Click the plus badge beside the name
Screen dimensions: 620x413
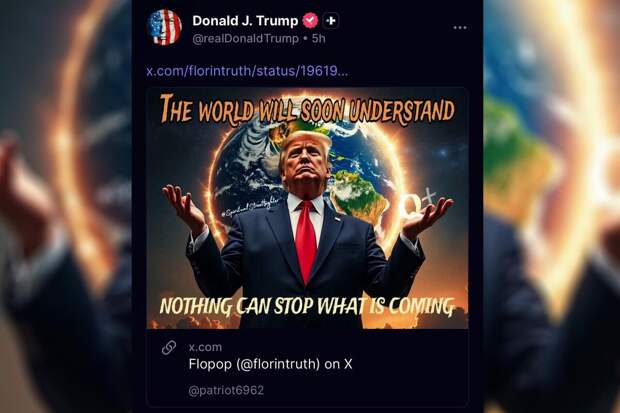pos(331,21)
